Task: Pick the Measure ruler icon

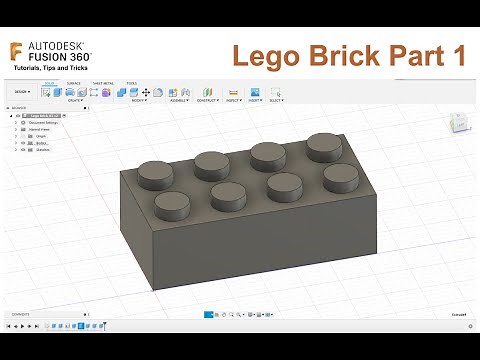Action: [233, 92]
